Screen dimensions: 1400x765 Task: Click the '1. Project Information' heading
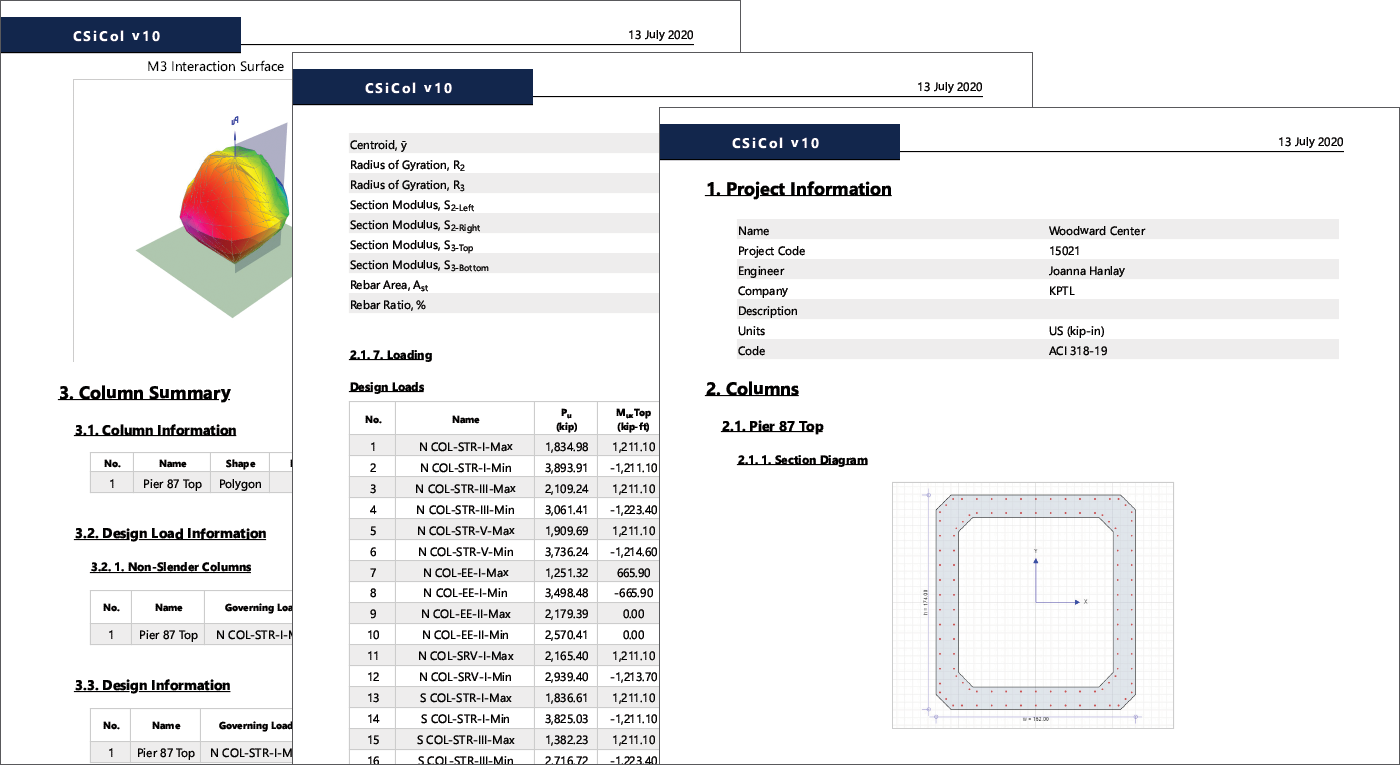pos(798,189)
